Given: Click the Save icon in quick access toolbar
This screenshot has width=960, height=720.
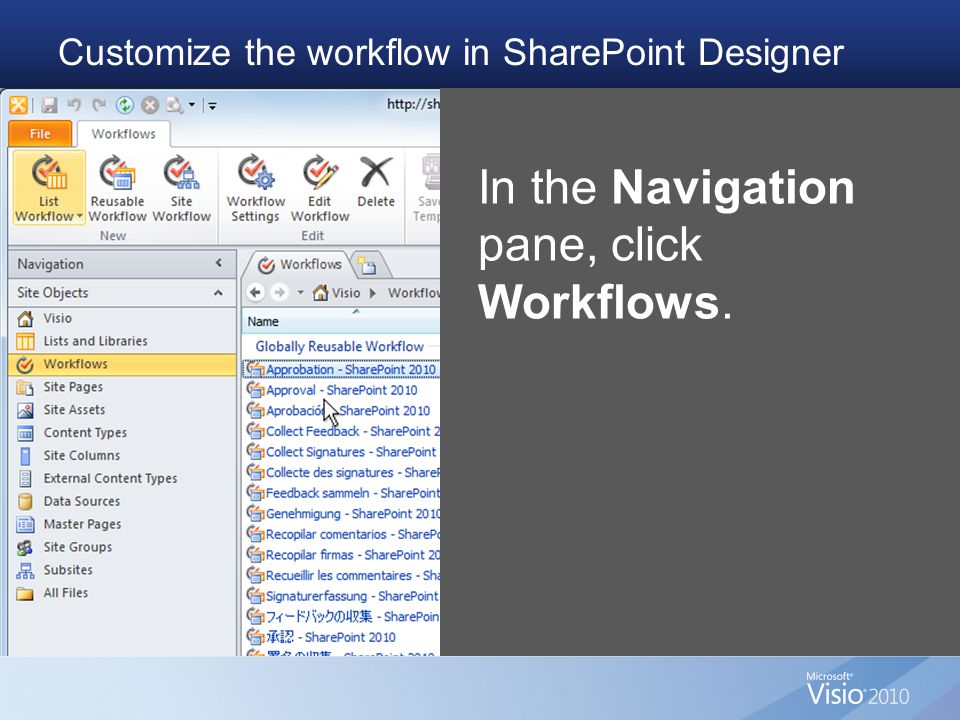Looking at the screenshot, I should [x=50, y=105].
